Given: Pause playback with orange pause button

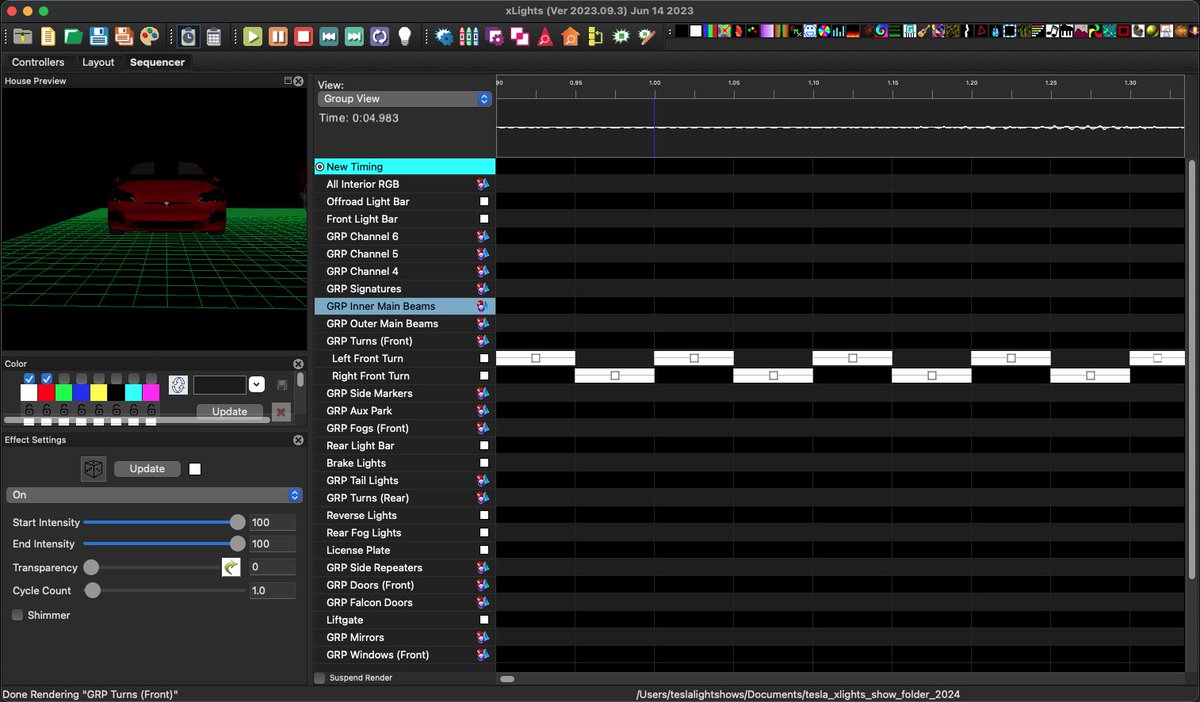Looking at the screenshot, I should point(278,36).
